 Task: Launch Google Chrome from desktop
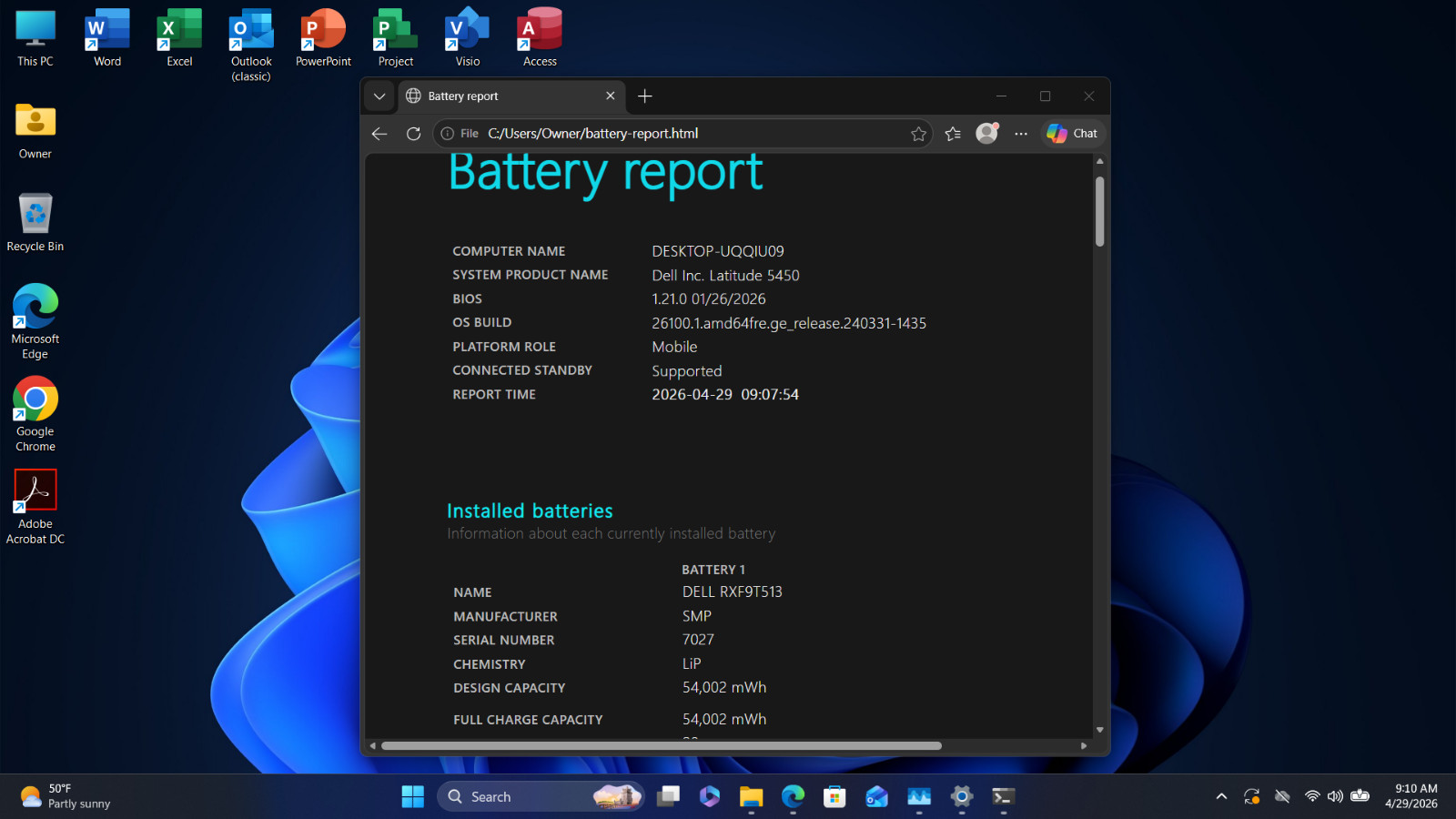[35, 415]
